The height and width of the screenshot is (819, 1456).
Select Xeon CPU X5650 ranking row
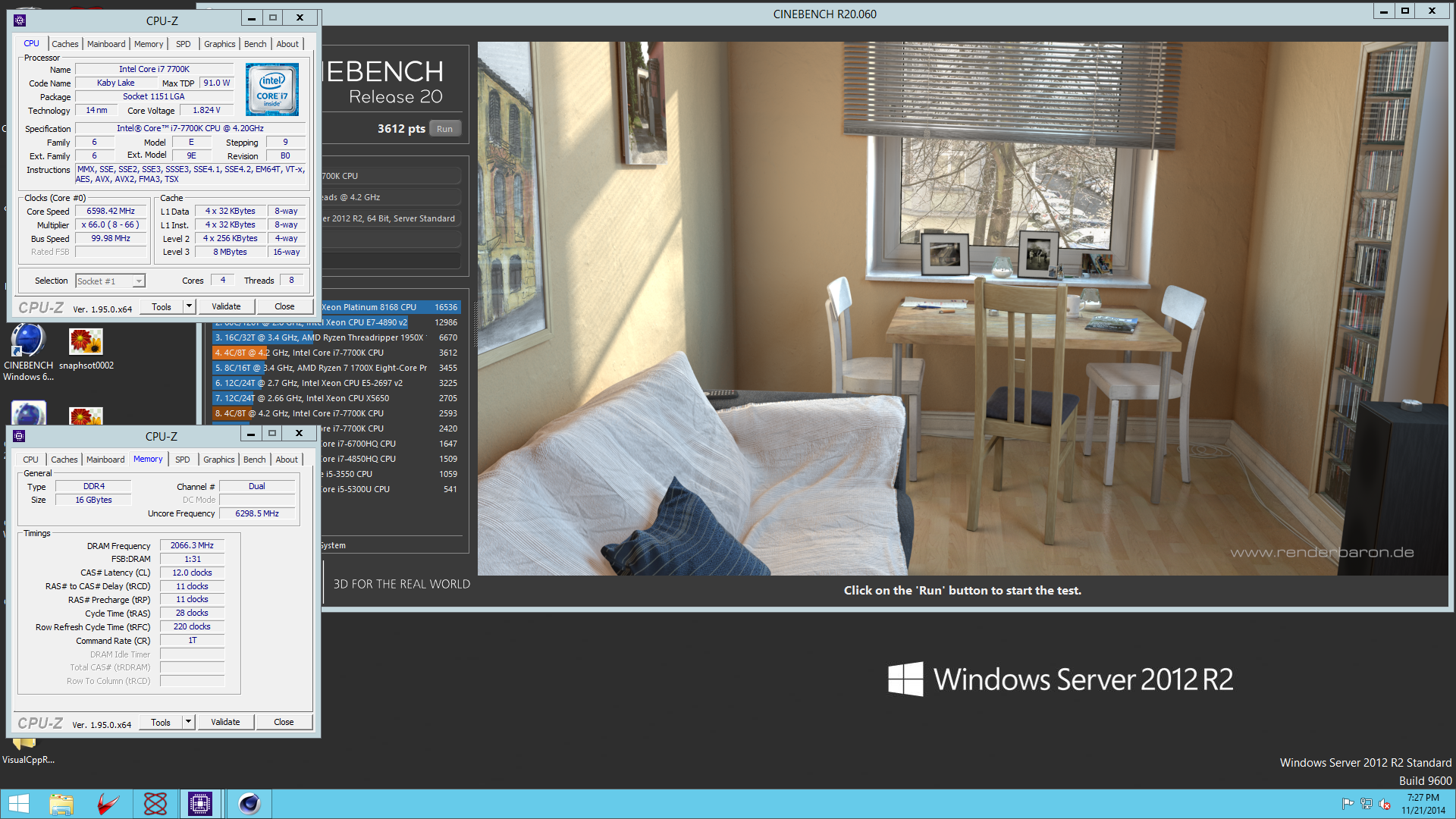click(x=336, y=398)
